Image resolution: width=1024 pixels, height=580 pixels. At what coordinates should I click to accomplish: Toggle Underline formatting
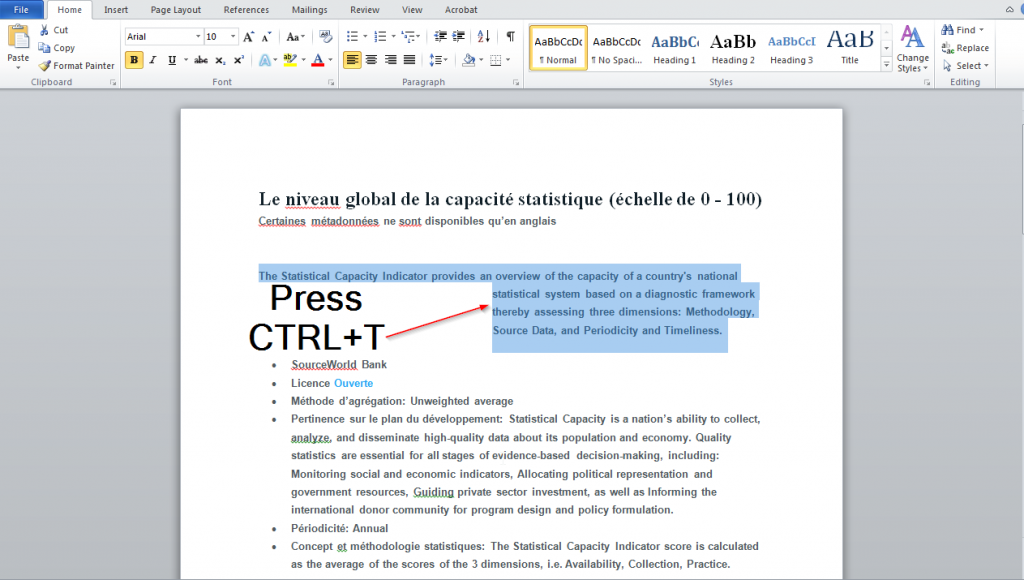[172, 59]
